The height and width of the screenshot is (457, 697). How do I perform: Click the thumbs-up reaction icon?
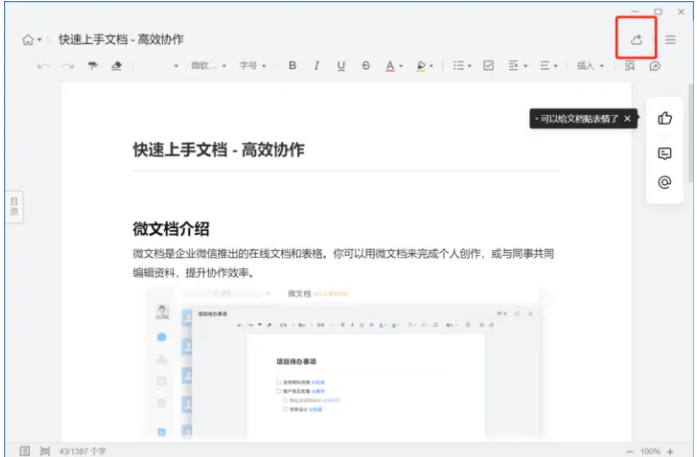click(x=665, y=118)
